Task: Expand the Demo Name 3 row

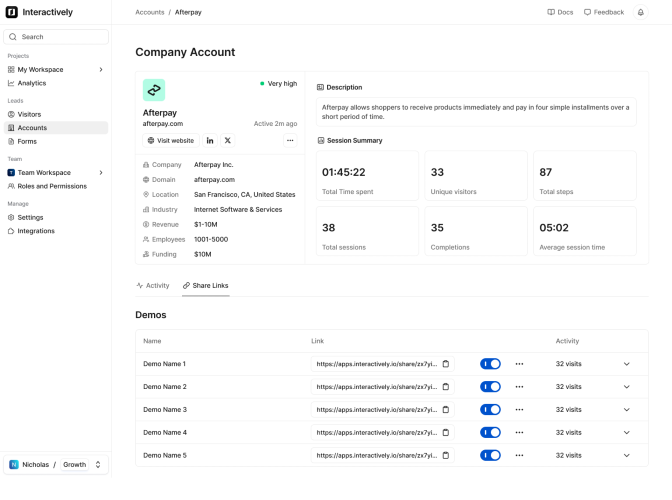Action: click(x=627, y=410)
